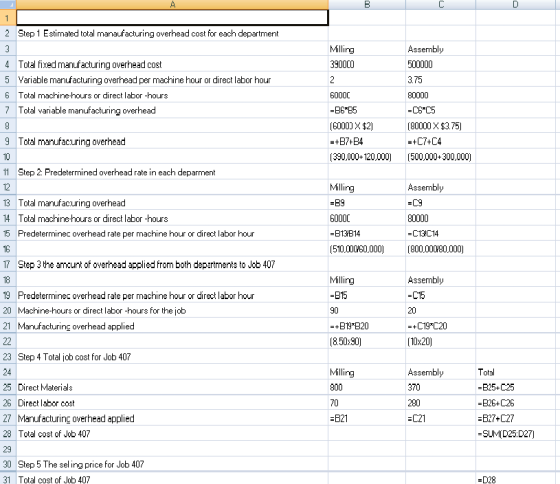Screen dimensions: 560x484
Task: Click formula cell =C15
Action: click(440, 295)
